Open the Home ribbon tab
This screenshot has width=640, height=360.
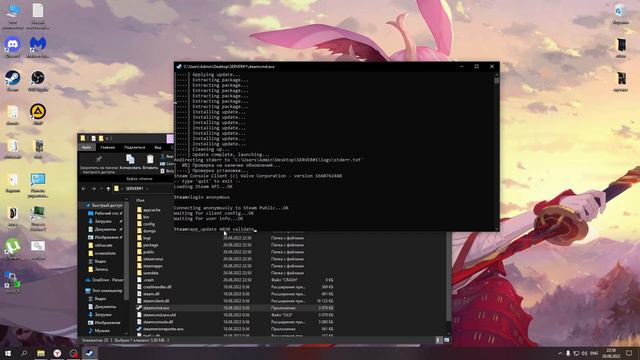[x=108, y=147]
